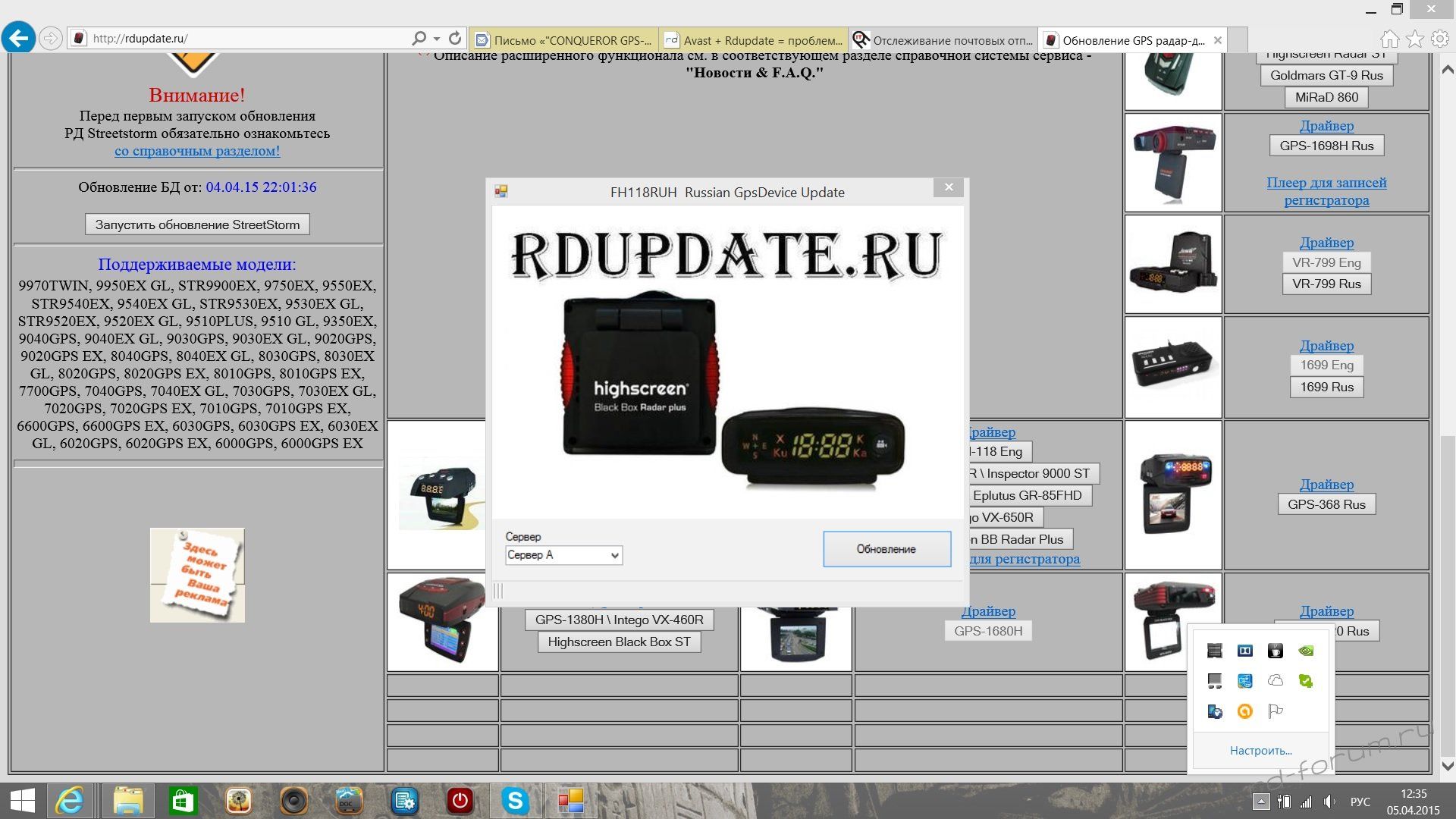This screenshot has height=819, width=1456.
Task: Click the GPS-1698H Rus button
Action: pyautogui.click(x=1326, y=146)
